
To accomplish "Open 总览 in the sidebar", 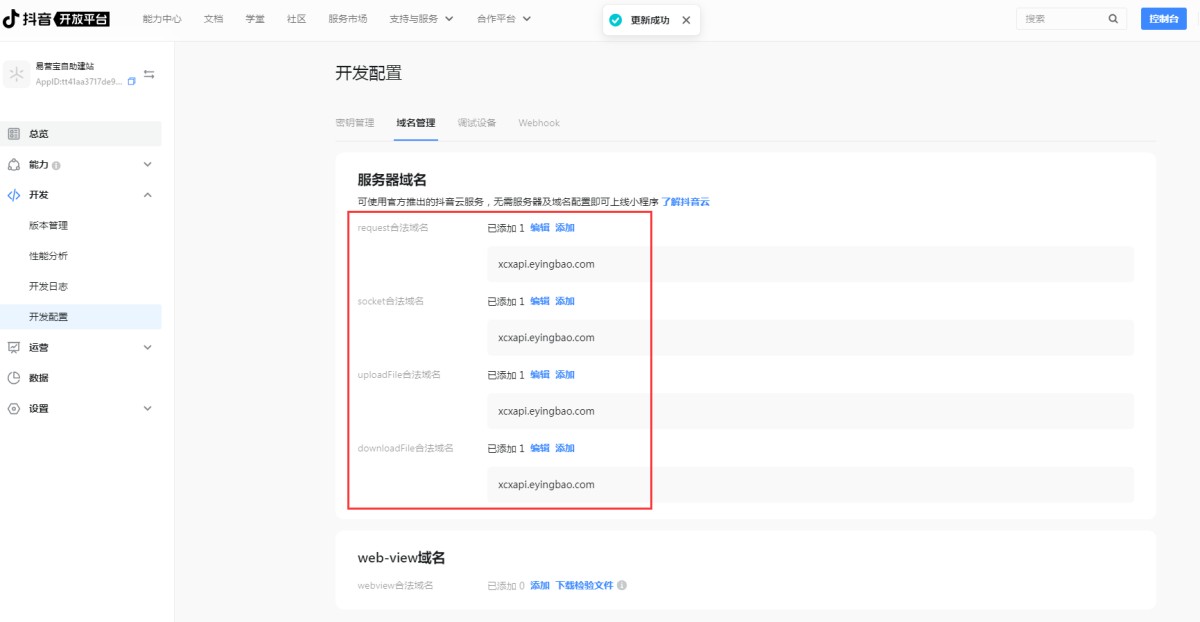I will tap(39, 134).
